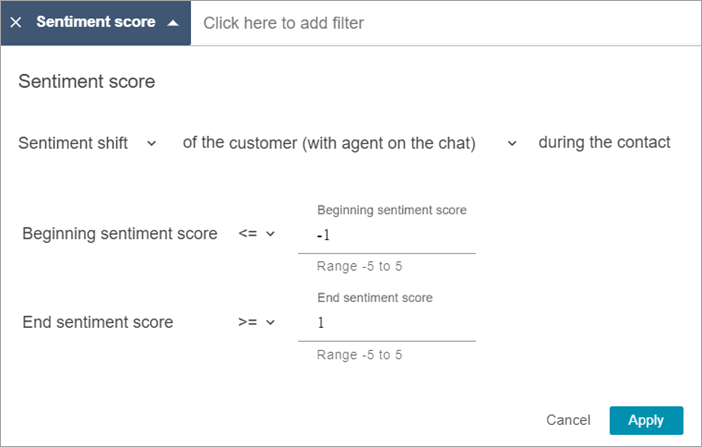Apply the sentiment score filter
Viewport: 702px width, 447px height.
click(x=645, y=420)
